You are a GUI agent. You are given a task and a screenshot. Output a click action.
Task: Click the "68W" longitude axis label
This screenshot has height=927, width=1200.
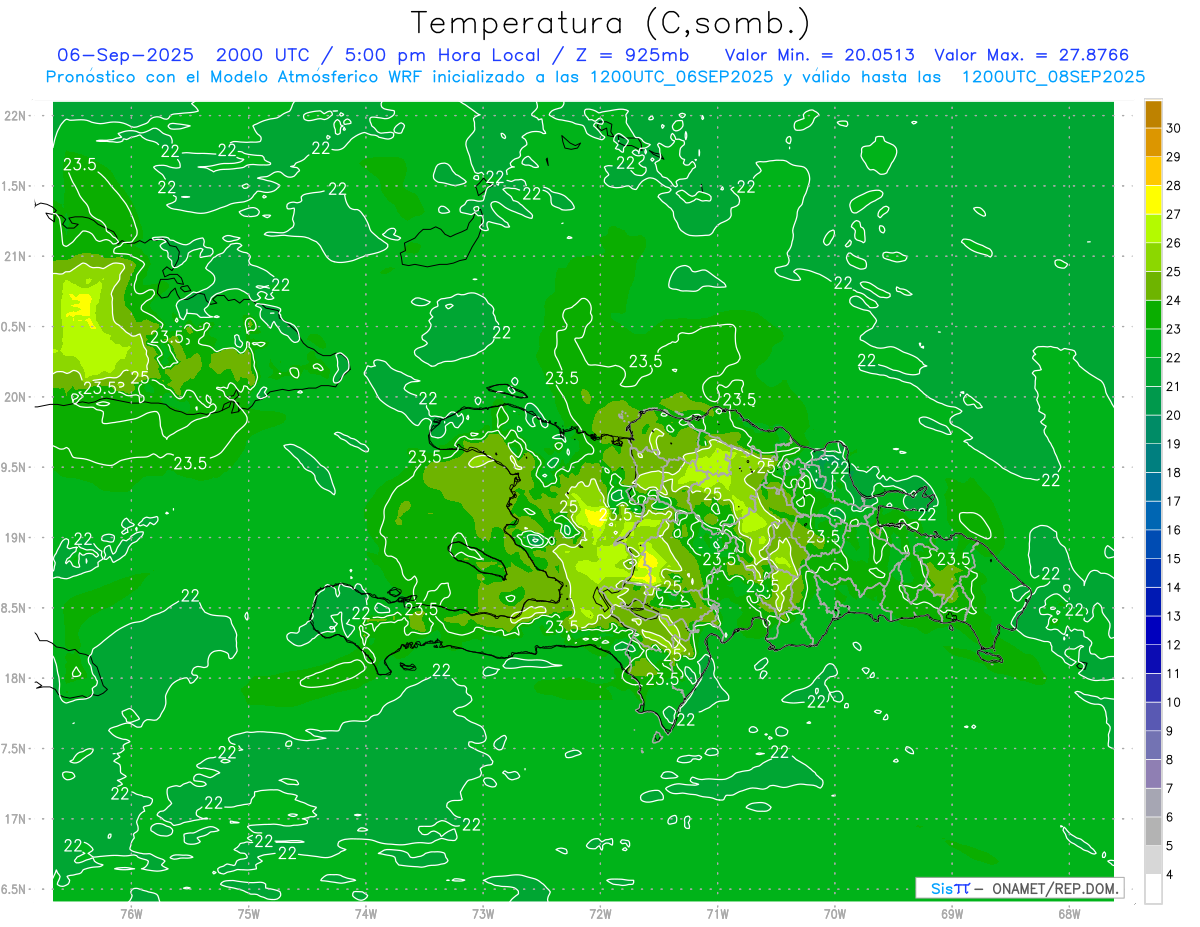pyautogui.click(x=1069, y=913)
